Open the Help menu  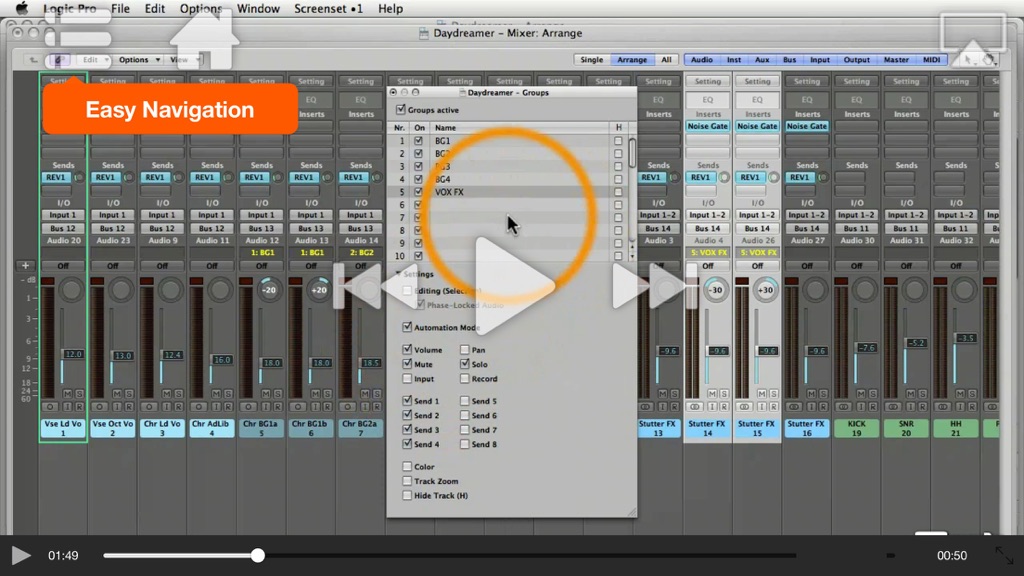coord(391,8)
